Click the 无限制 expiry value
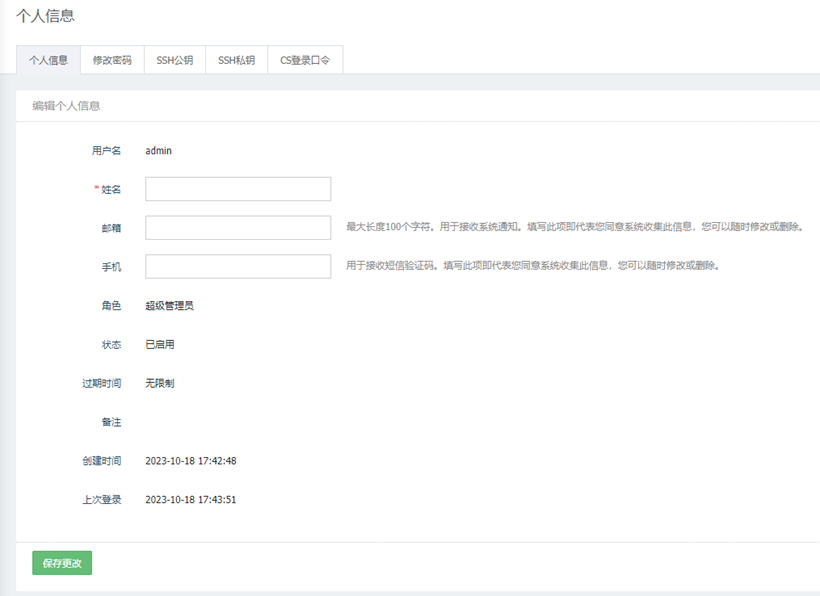Image resolution: width=820 pixels, height=596 pixels. point(160,383)
